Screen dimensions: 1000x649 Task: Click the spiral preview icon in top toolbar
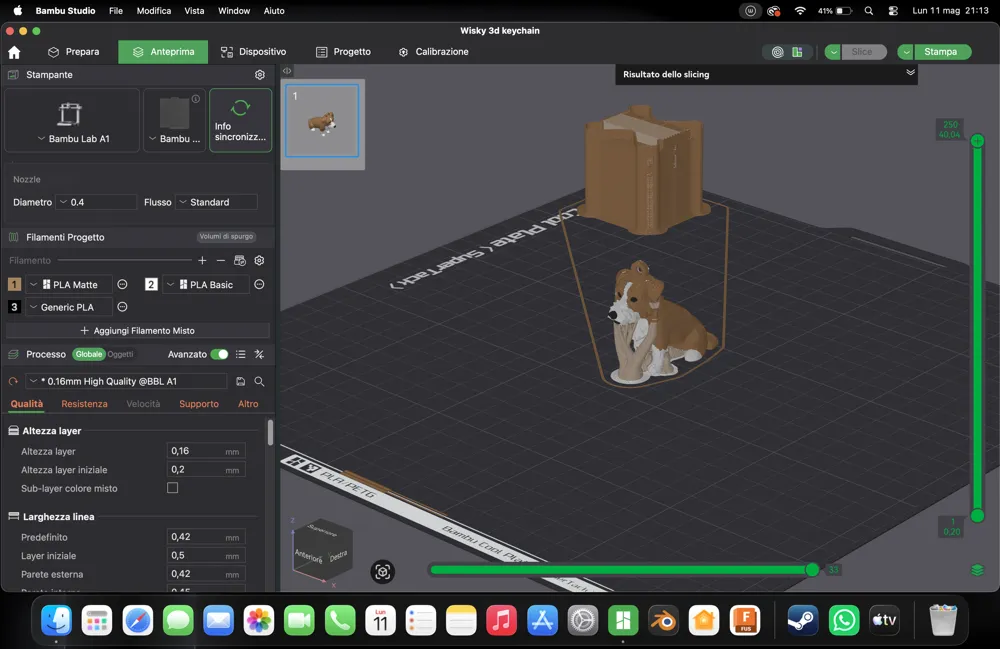777,52
